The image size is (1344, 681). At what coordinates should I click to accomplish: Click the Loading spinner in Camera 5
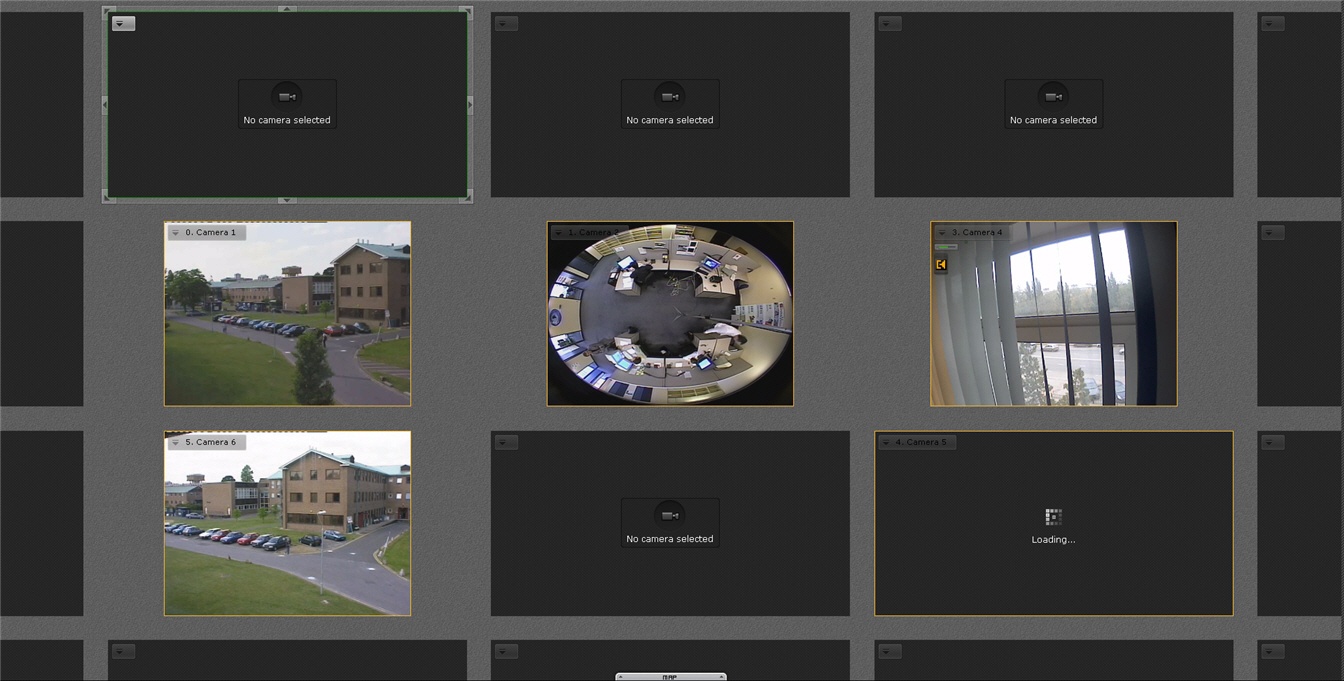pos(1053,517)
